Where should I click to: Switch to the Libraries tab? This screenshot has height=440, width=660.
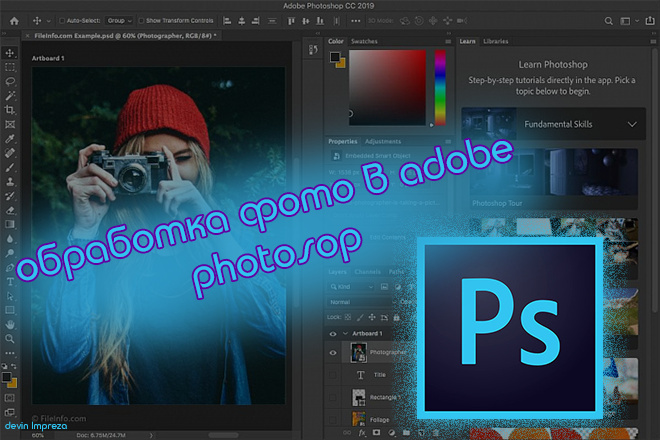495,41
